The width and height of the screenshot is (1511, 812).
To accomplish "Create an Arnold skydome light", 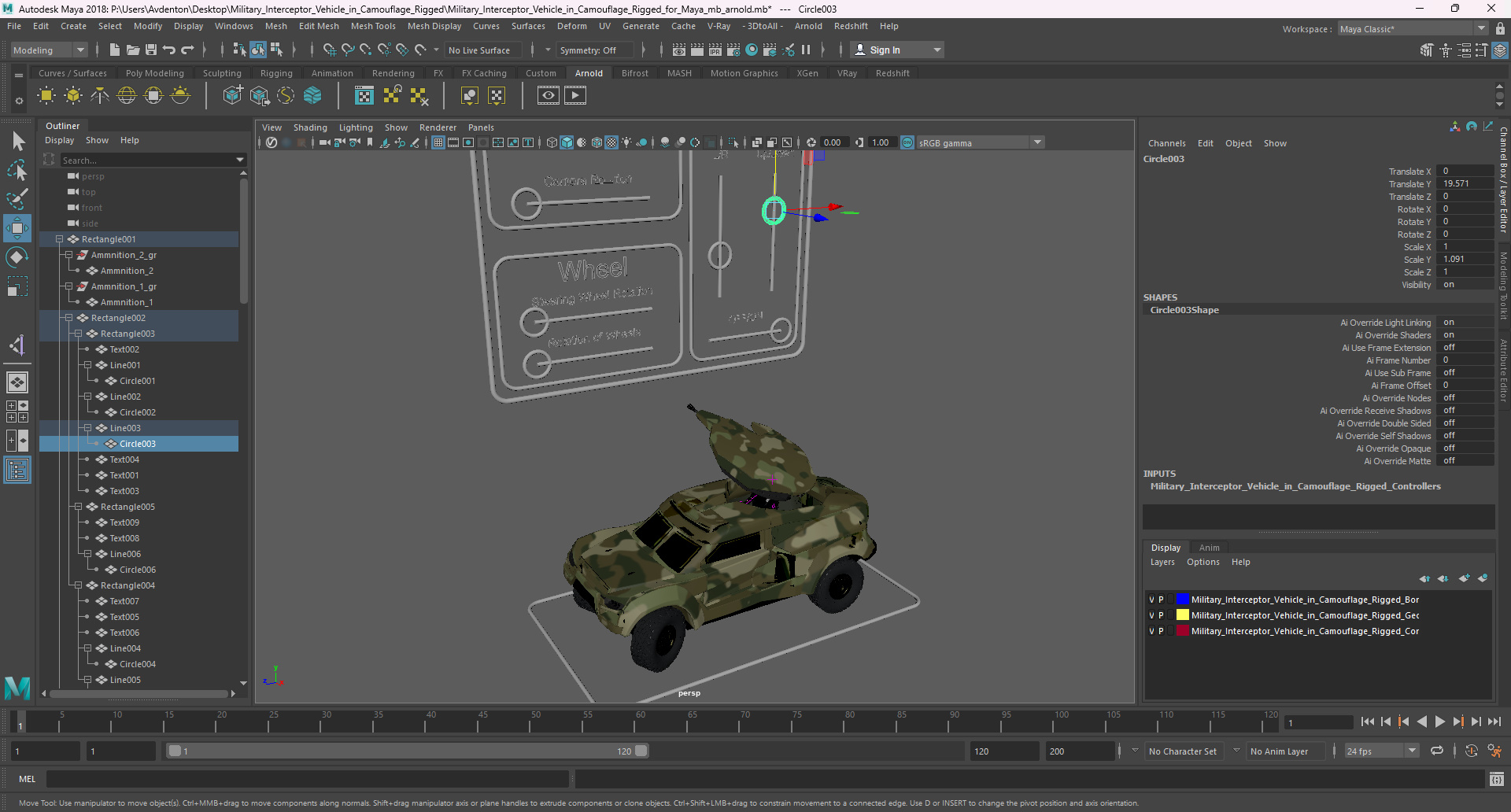I will coord(127,96).
